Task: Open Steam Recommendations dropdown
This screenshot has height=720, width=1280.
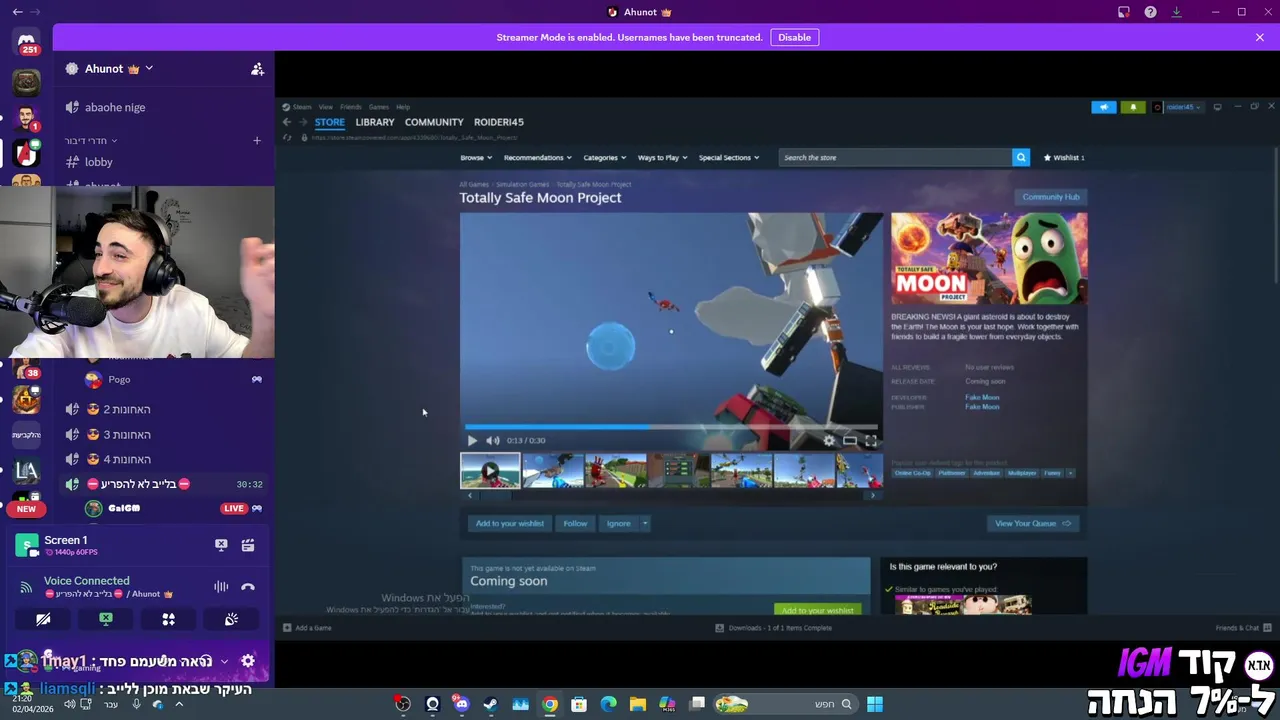Action: pyautogui.click(x=538, y=157)
